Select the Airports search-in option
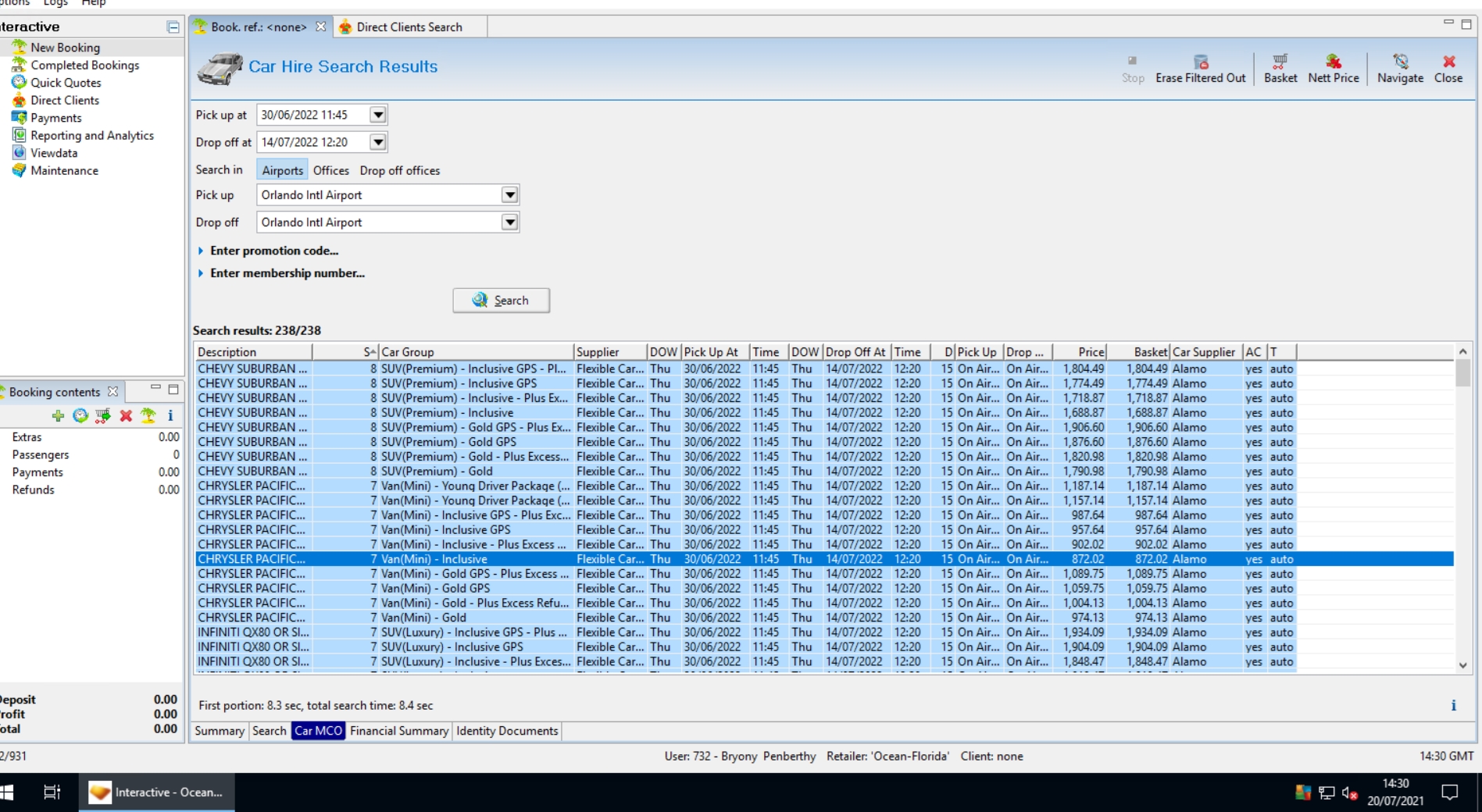The width and height of the screenshot is (1482, 812). (x=282, y=170)
